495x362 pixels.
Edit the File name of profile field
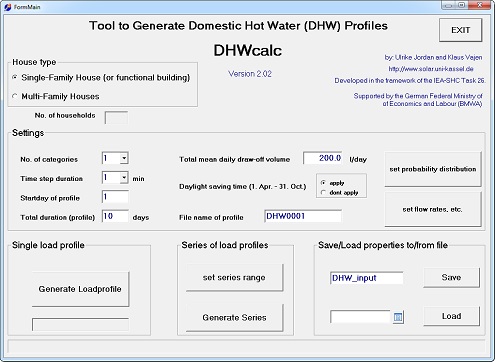[303, 216]
